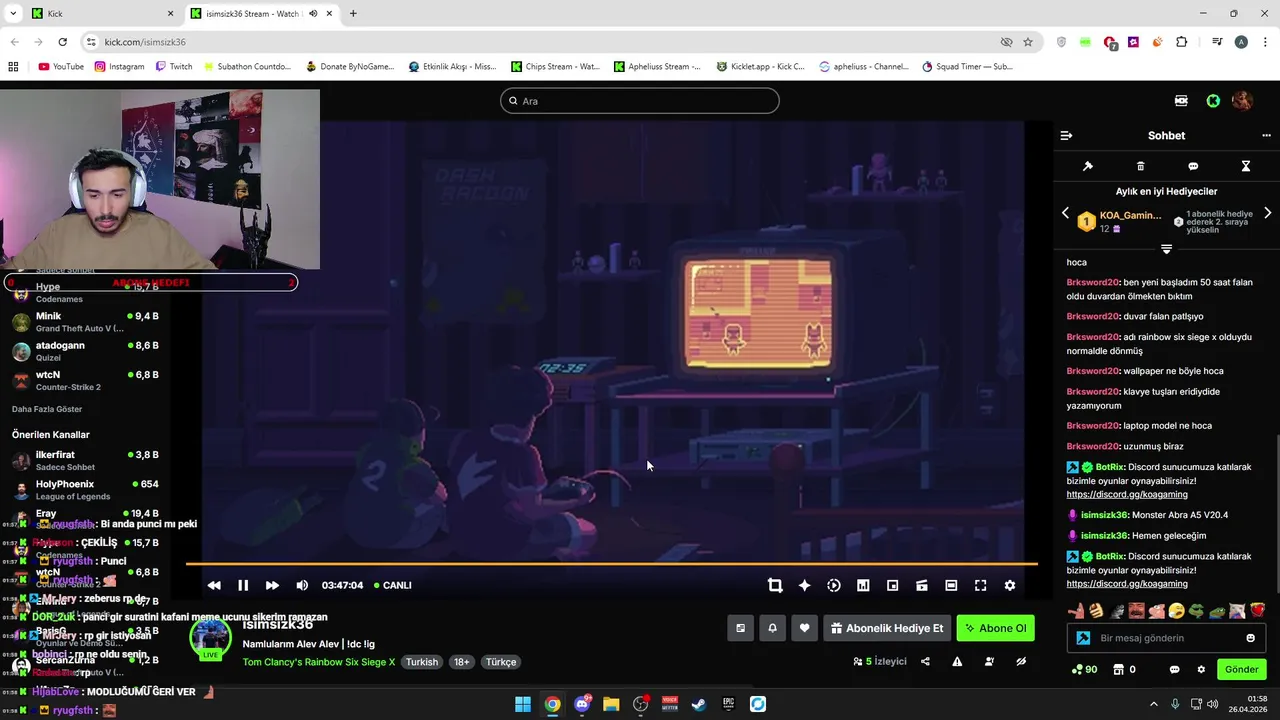Select the Türkçe tag
The height and width of the screenshot is (720, 1280).
tap(501, 662)
